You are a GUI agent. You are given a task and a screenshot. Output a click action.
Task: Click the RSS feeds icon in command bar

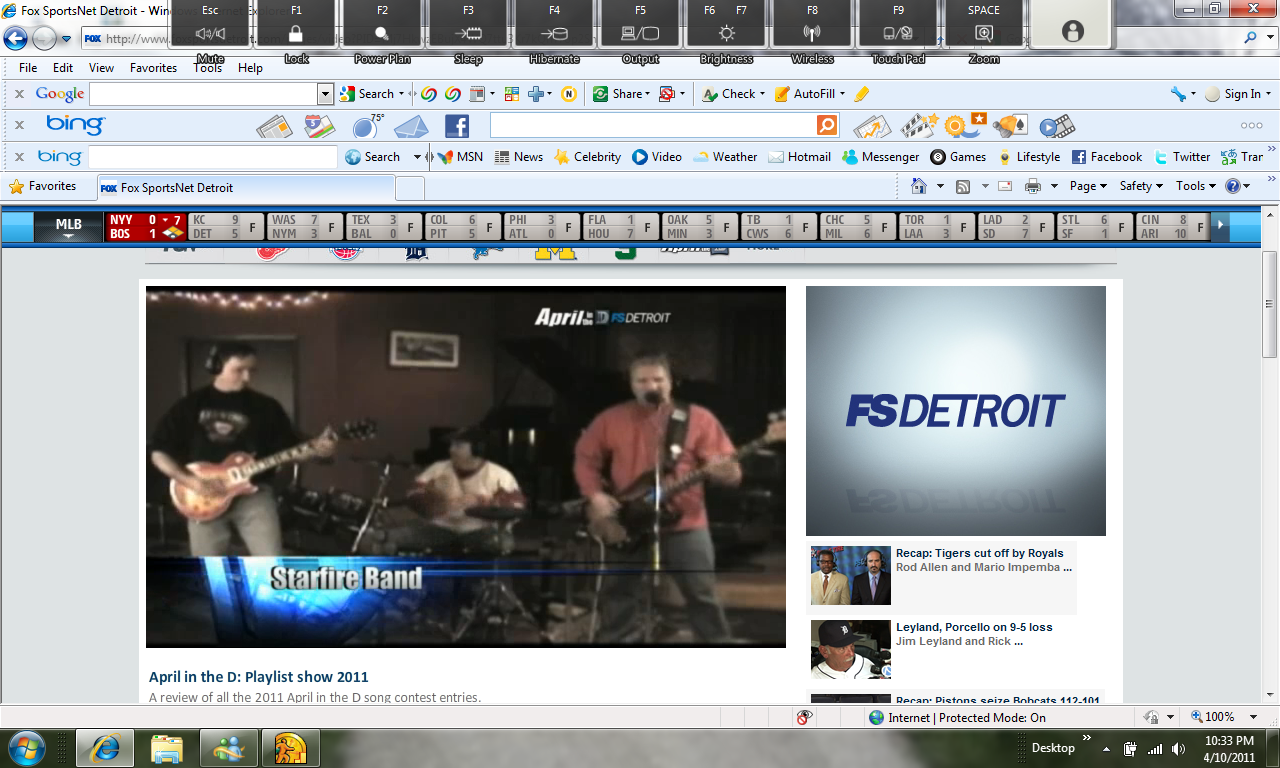[x=963, y=186]
